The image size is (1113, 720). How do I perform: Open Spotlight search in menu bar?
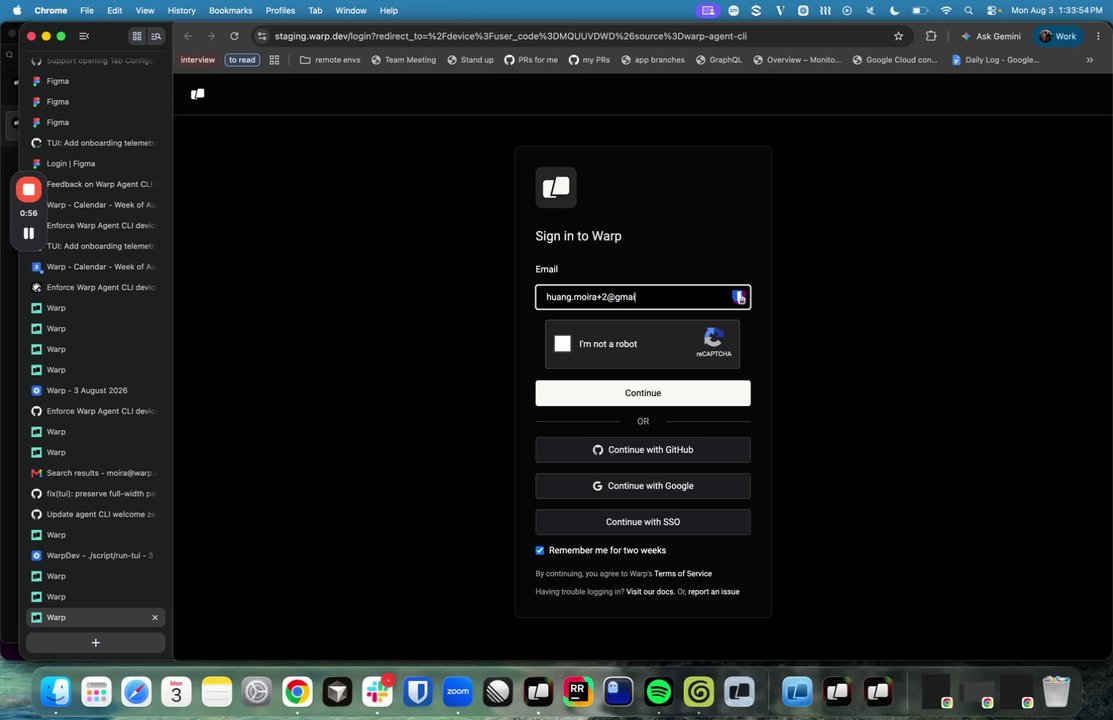pos(968,11)
